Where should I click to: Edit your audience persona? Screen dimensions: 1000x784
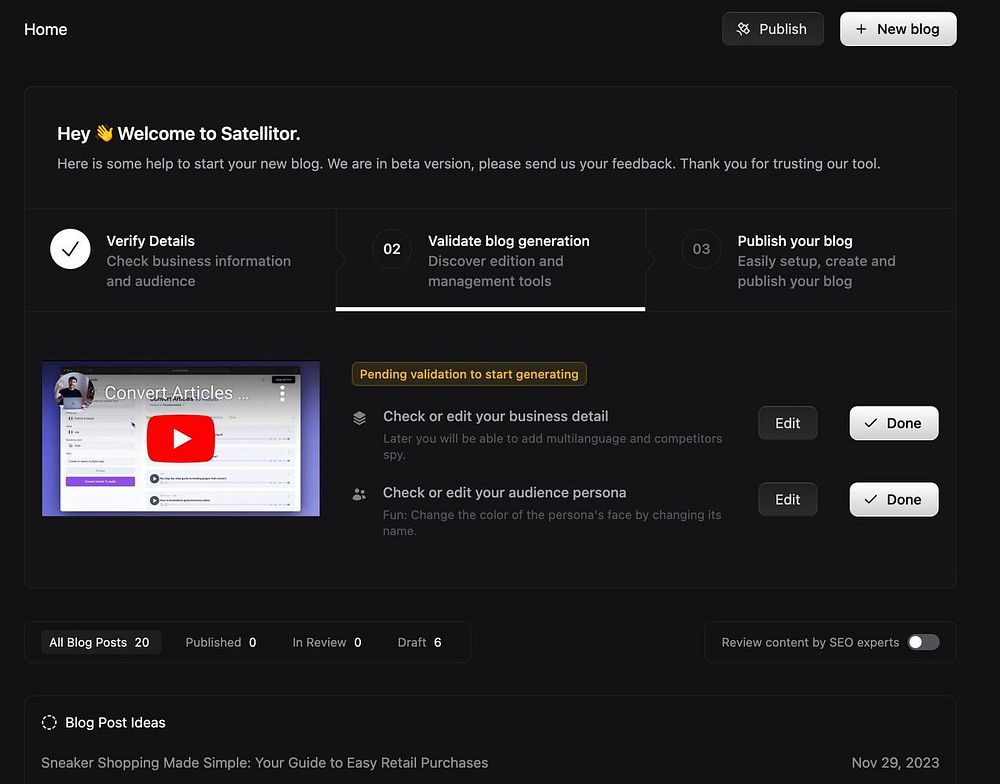(788, 499)
